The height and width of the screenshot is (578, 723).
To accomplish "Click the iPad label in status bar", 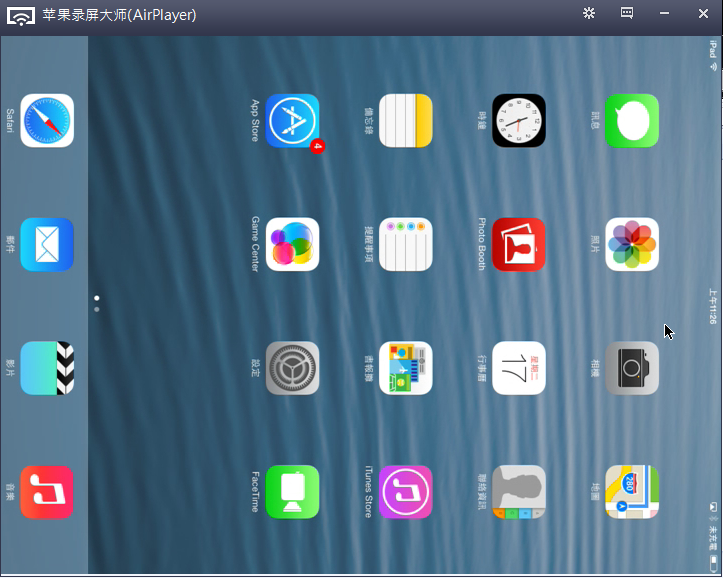I will 713,49.
